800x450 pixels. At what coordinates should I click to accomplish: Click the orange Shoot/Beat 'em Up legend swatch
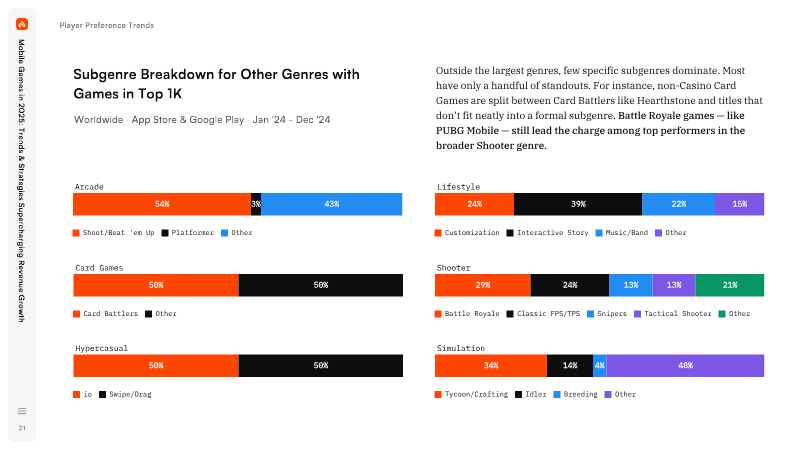click(x=76, y=233)
